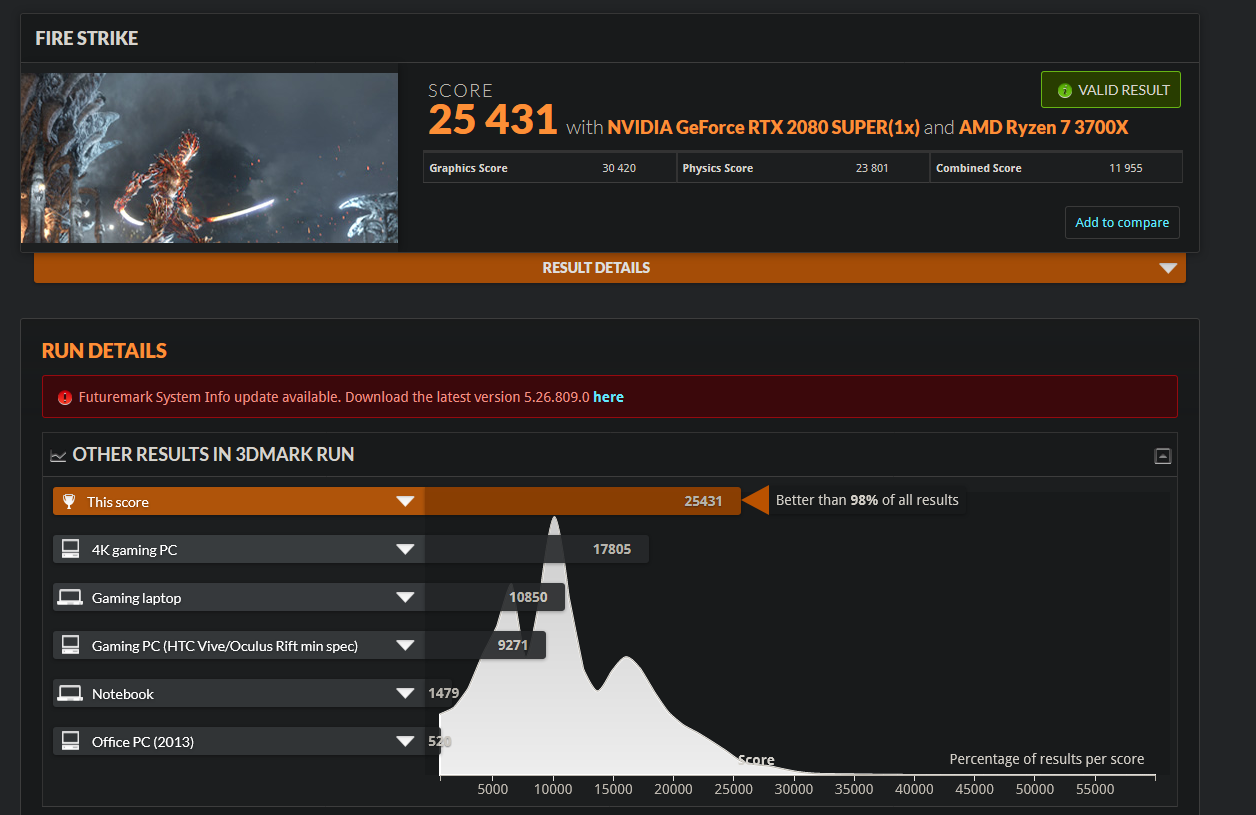Open the NVIDIA GeForce RTX 2080 SUPER link
Viewport: 1256px width, 815px height.
pos(763,128)
